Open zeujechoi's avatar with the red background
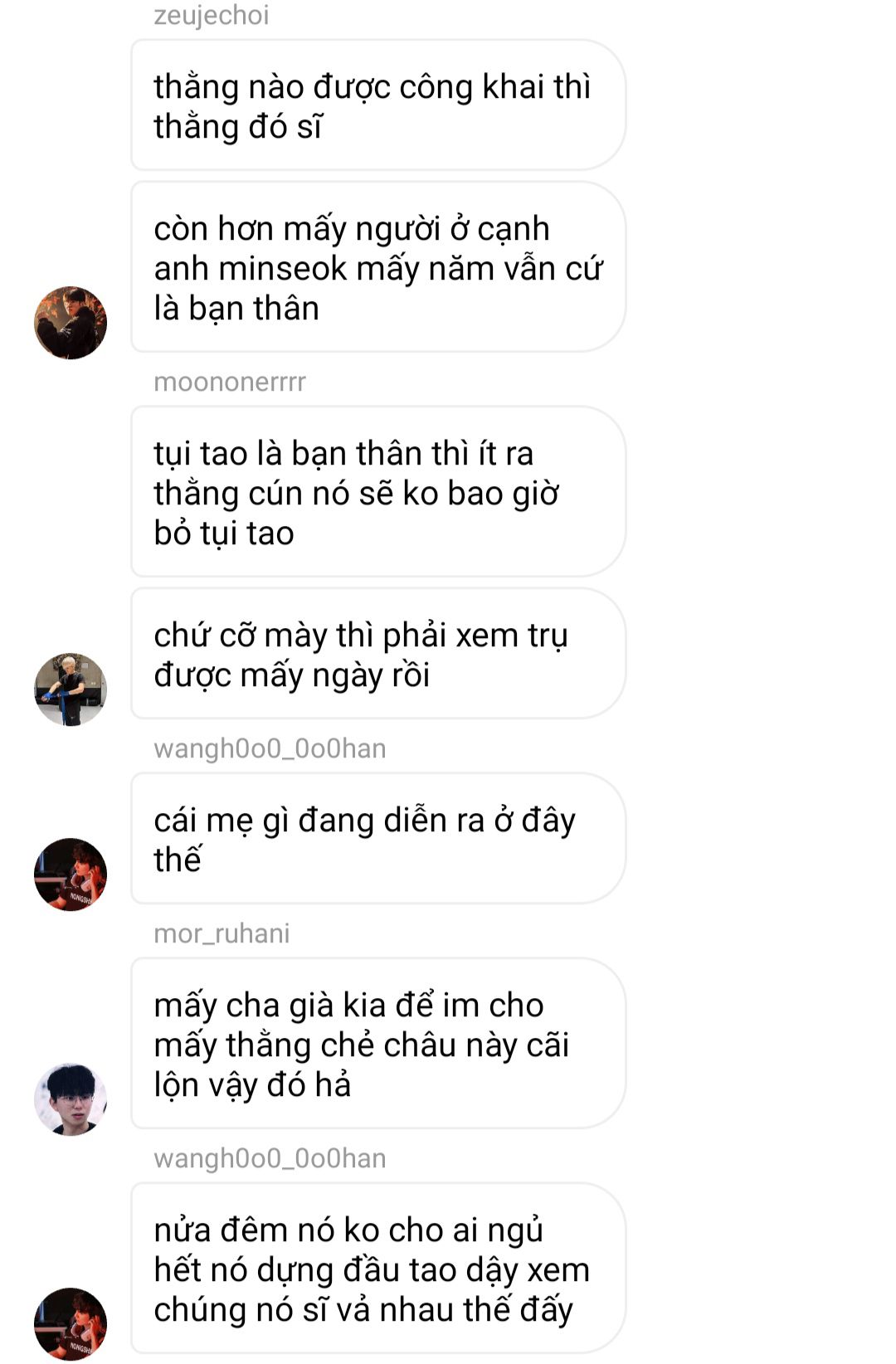Viewport: 896px width, 1364px height. tap(71, 323)
